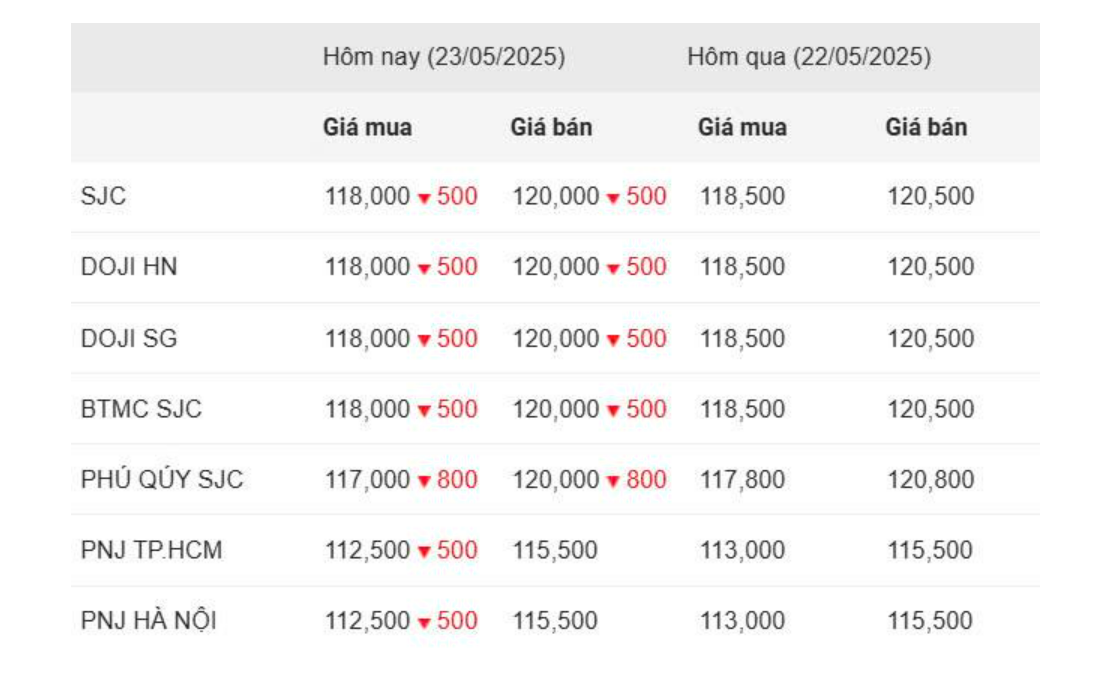Click the red down arrow in BTMC SJC's today sell price

point(613,411)
